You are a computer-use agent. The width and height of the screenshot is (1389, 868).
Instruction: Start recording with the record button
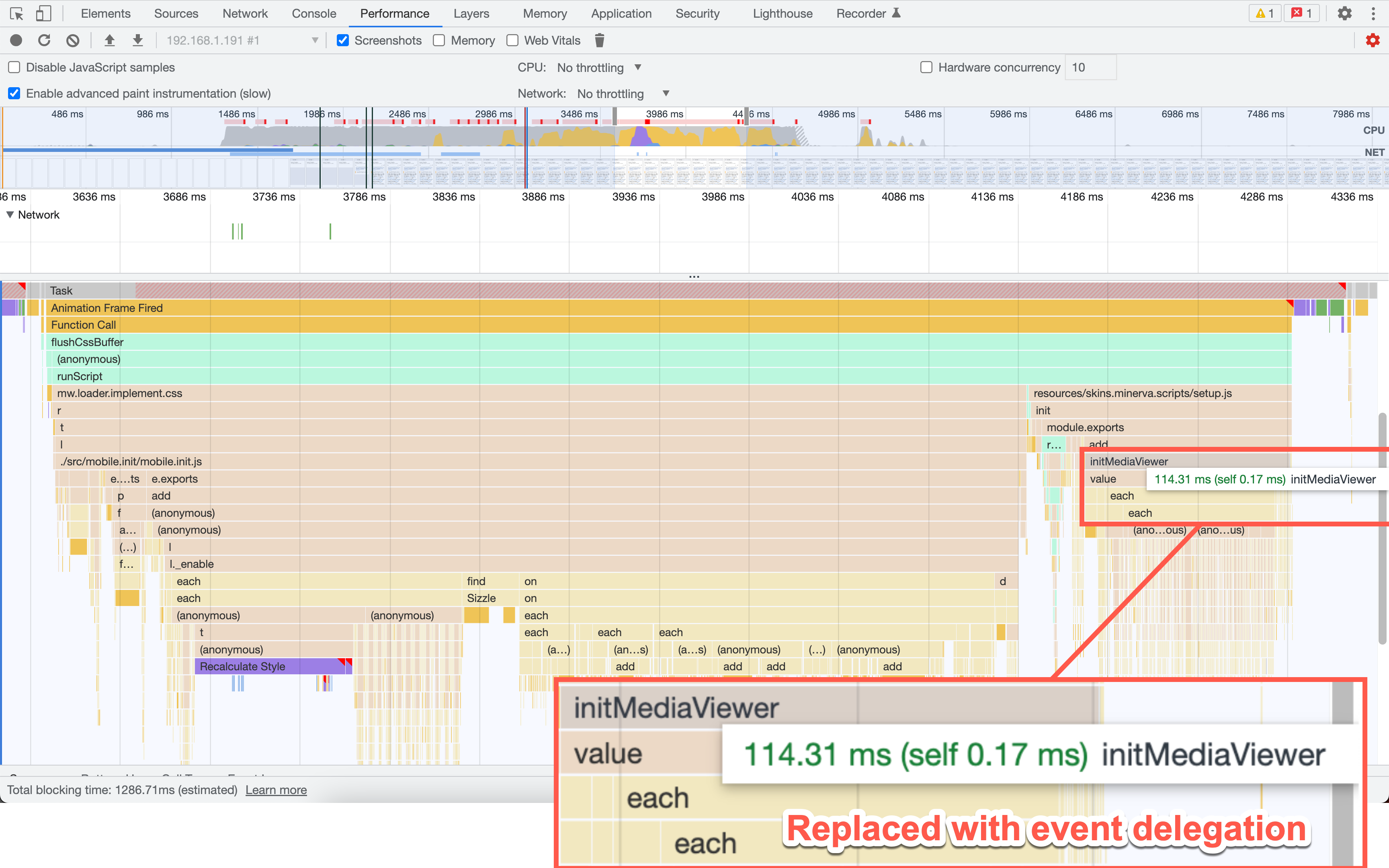pyautogui.click(x=16, y=40)
